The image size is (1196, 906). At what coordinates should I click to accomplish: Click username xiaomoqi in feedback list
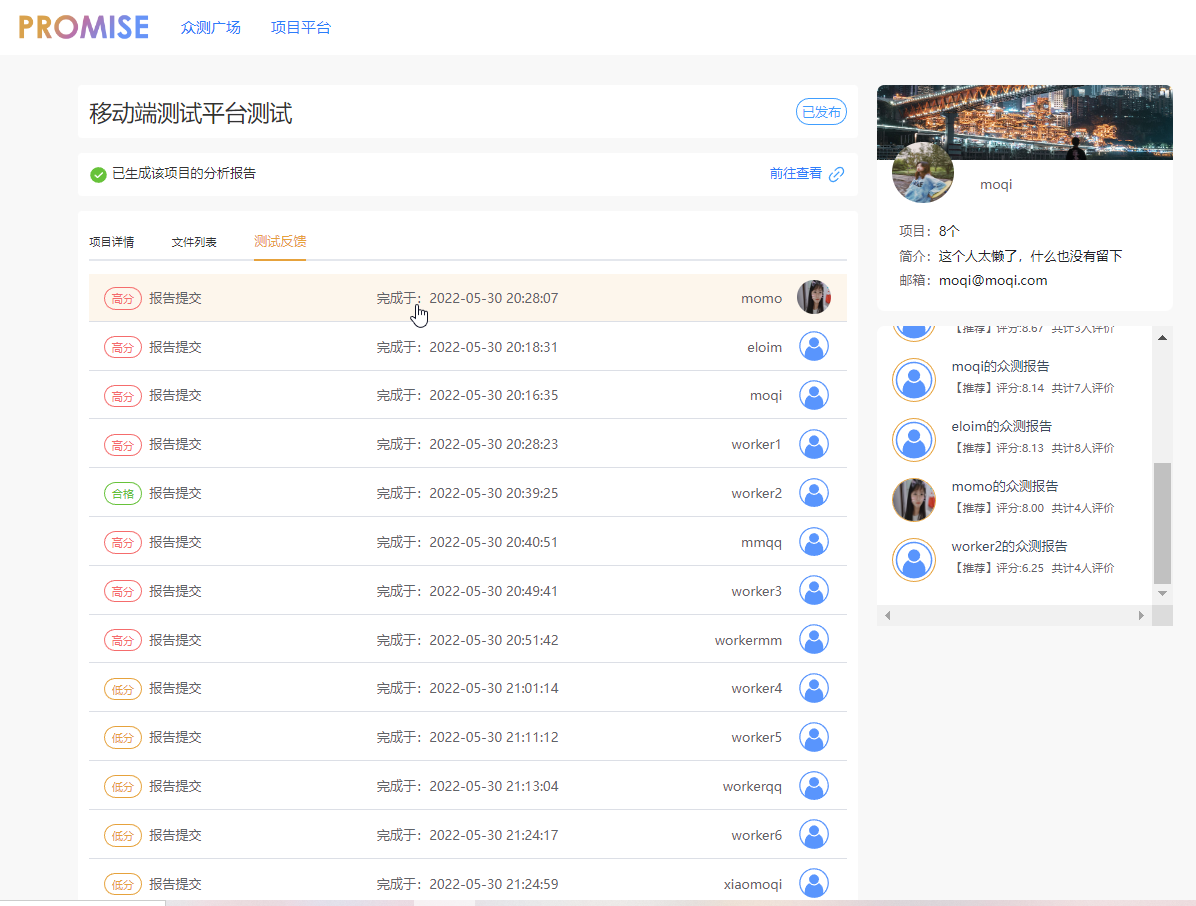click(x=753, y=884)
